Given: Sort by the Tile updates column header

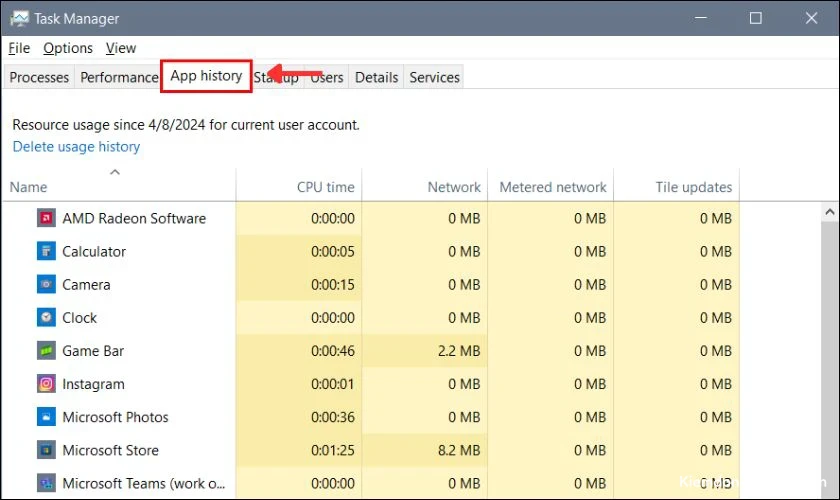Looking at the screenshot, I should 677,185.
